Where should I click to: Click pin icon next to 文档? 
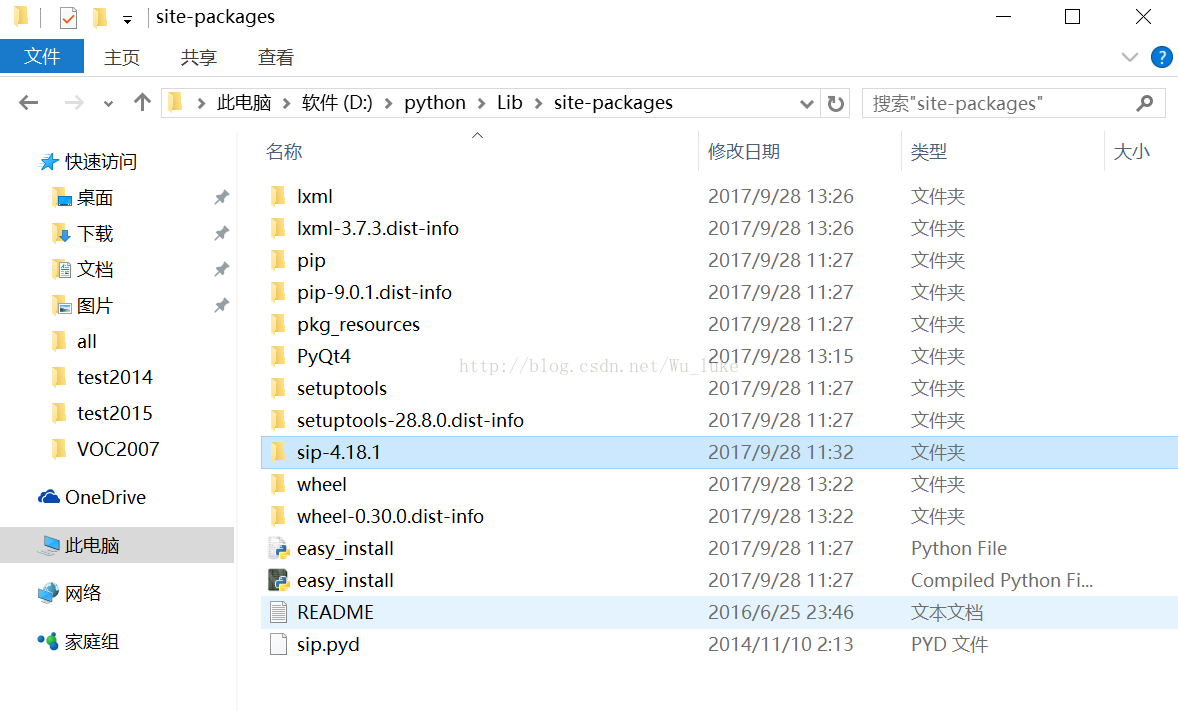tap(221, 269)
